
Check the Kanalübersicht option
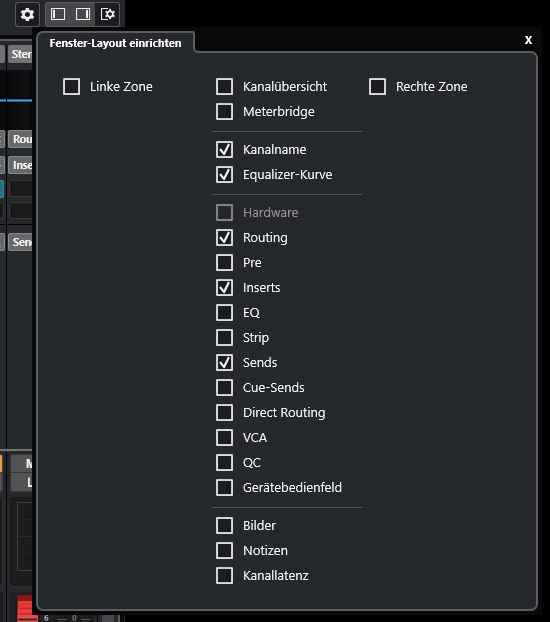[x=225, y=86]
